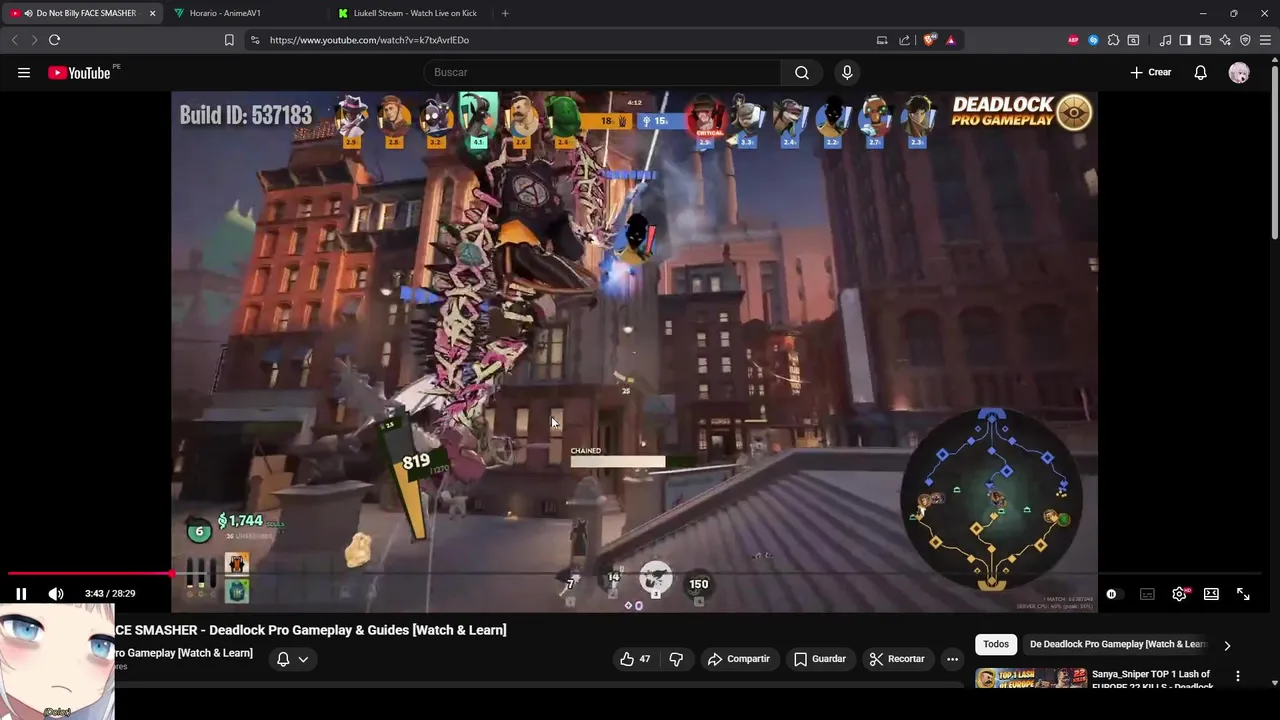Enter fullscreen mode
The width and height of the screenshot is (1280, 720).
(1243, 594)
